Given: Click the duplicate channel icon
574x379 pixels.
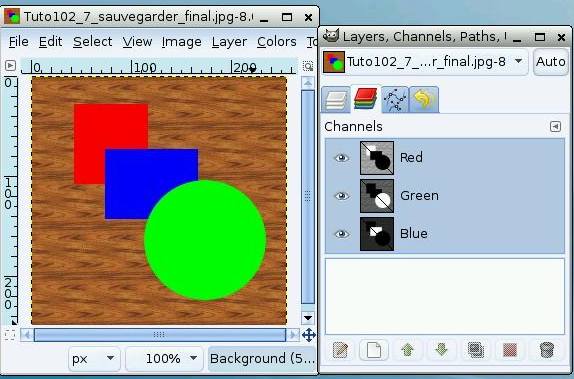Looking at the screenshot, I should 476,350.
